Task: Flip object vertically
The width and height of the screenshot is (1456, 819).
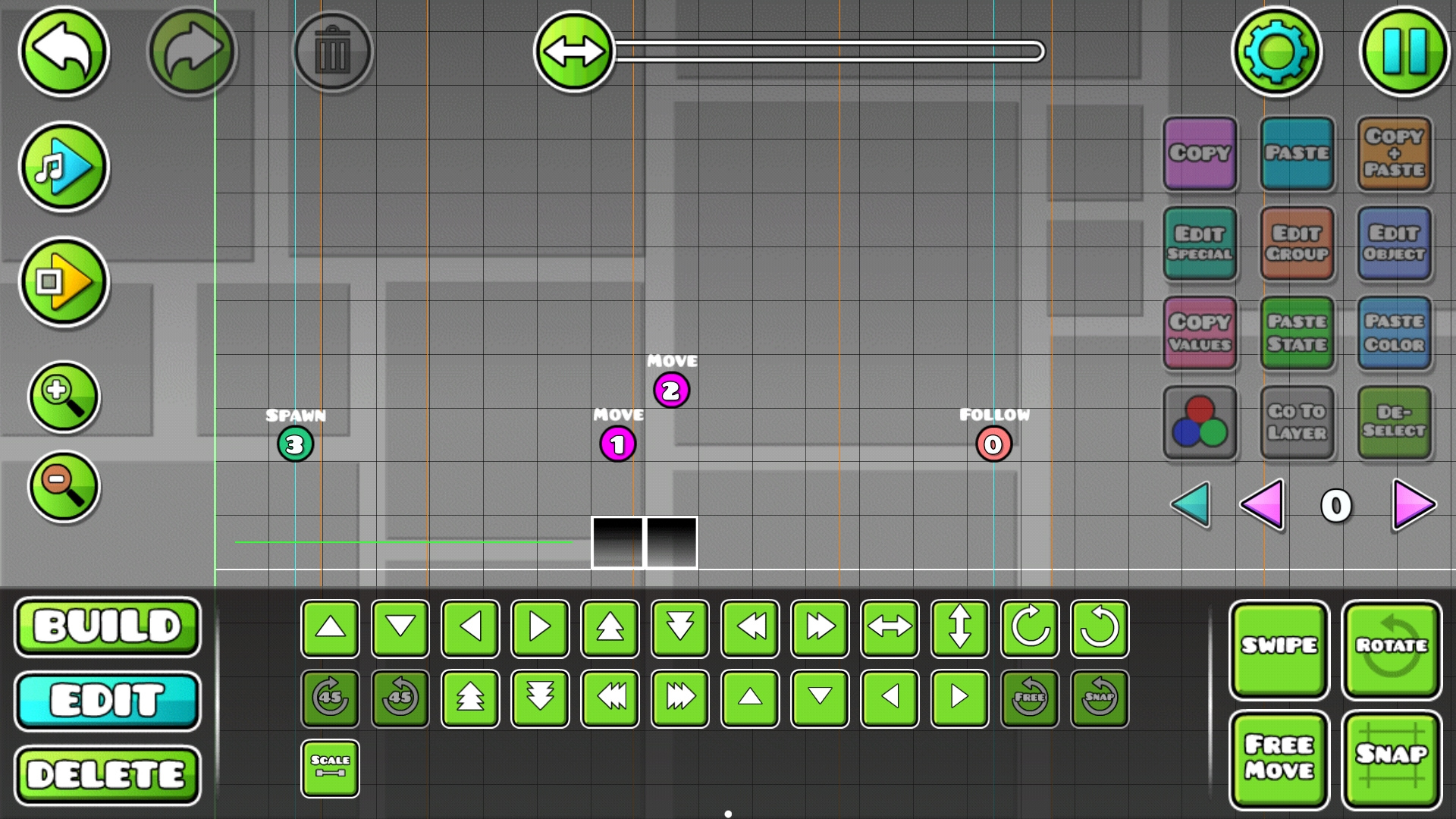Action: tap(960, 628)
